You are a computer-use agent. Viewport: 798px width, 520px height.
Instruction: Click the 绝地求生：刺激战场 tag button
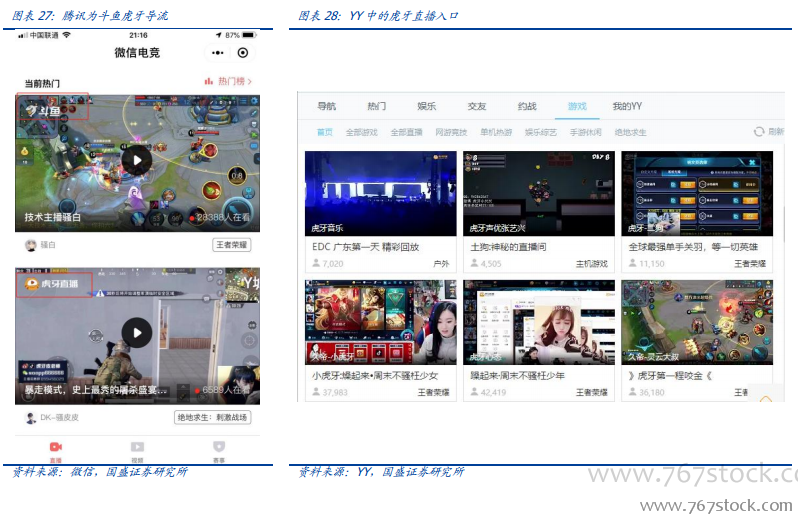[212, 417]
